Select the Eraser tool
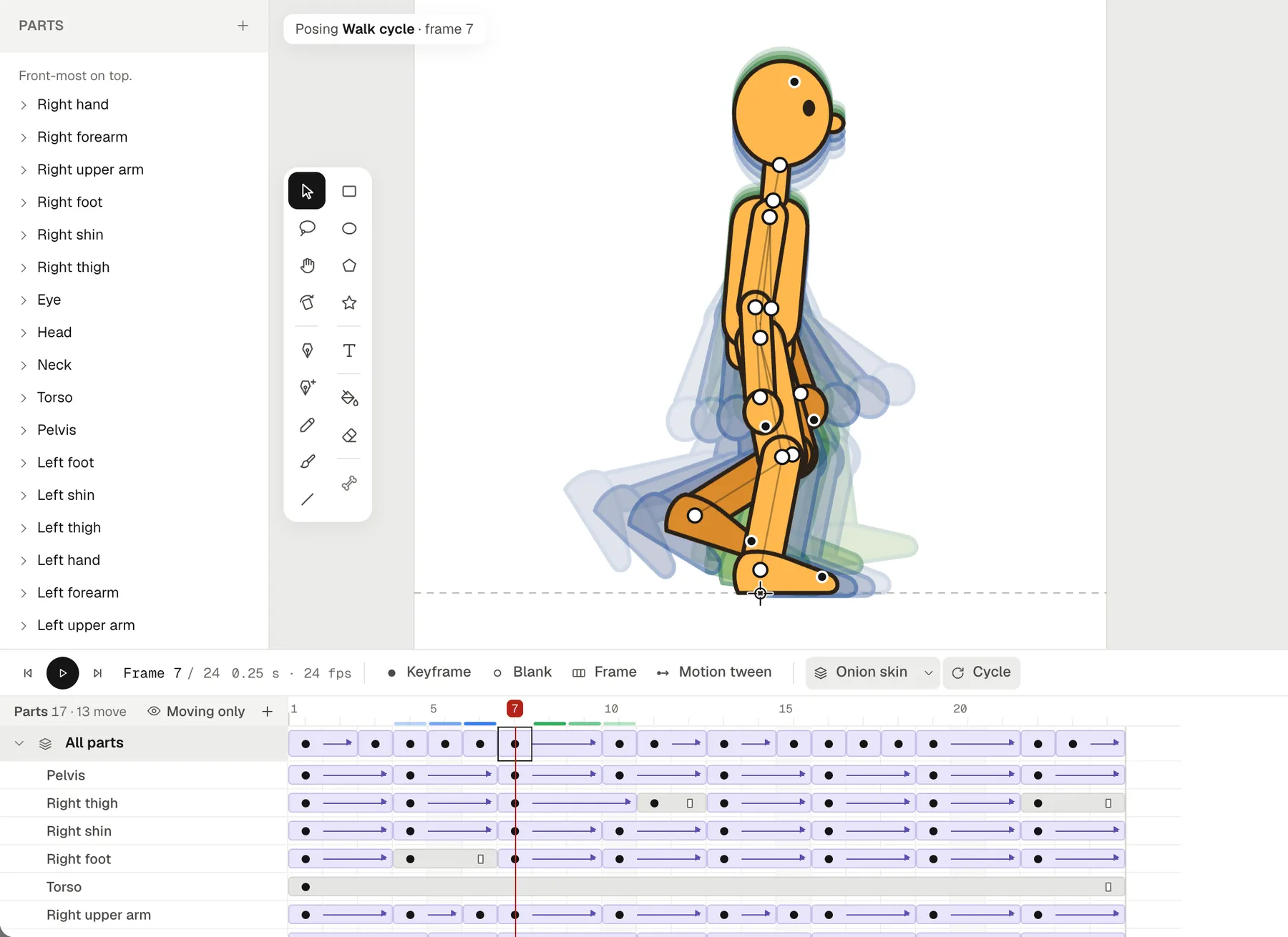 349,436
